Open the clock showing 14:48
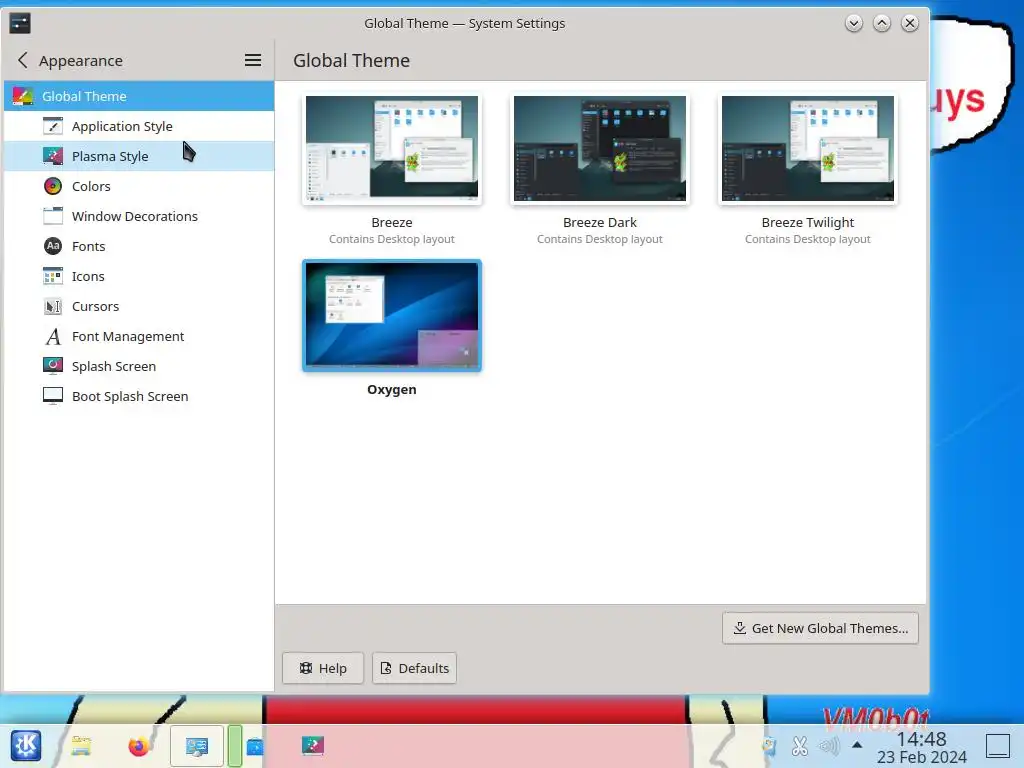1024x768 pixels. [x=921, y=748]
